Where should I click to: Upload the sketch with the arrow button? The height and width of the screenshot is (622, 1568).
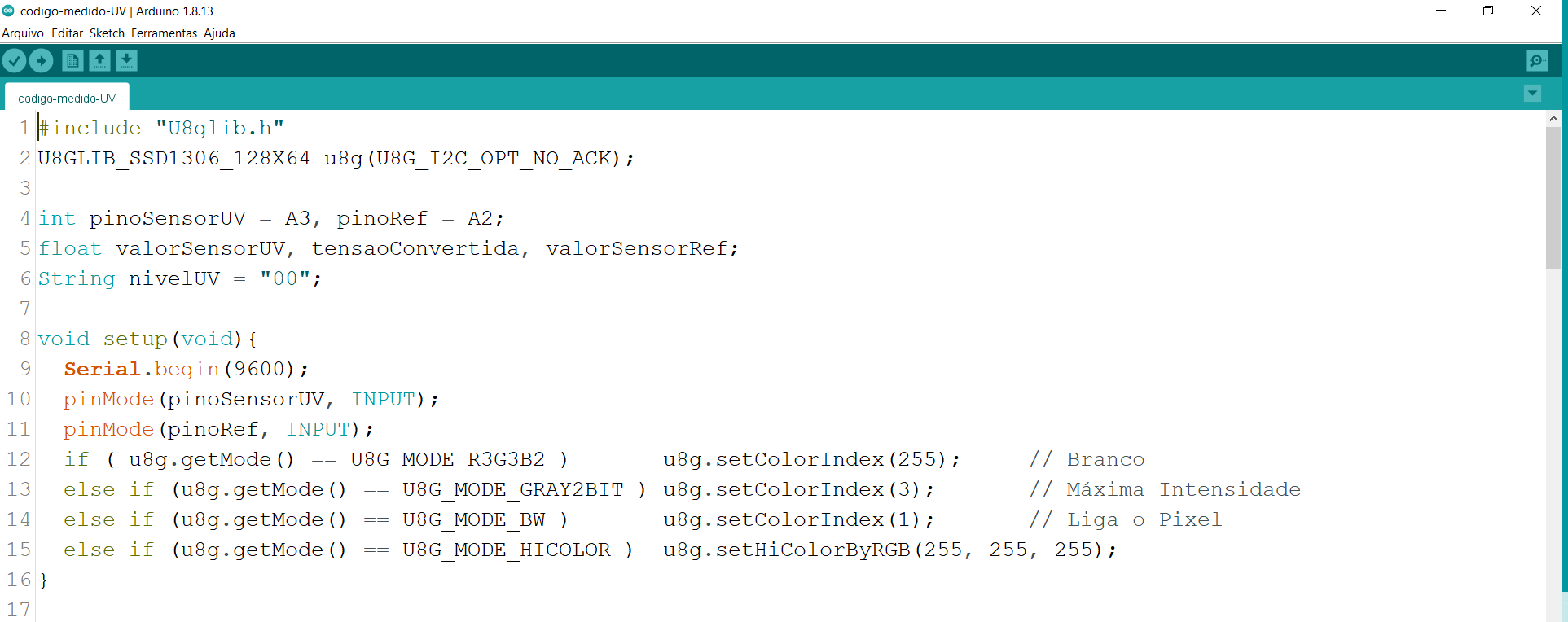42,61
